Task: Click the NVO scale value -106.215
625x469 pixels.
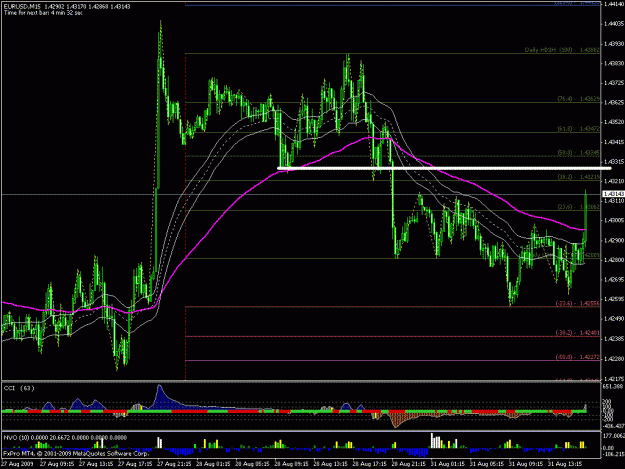Action: 613,453
